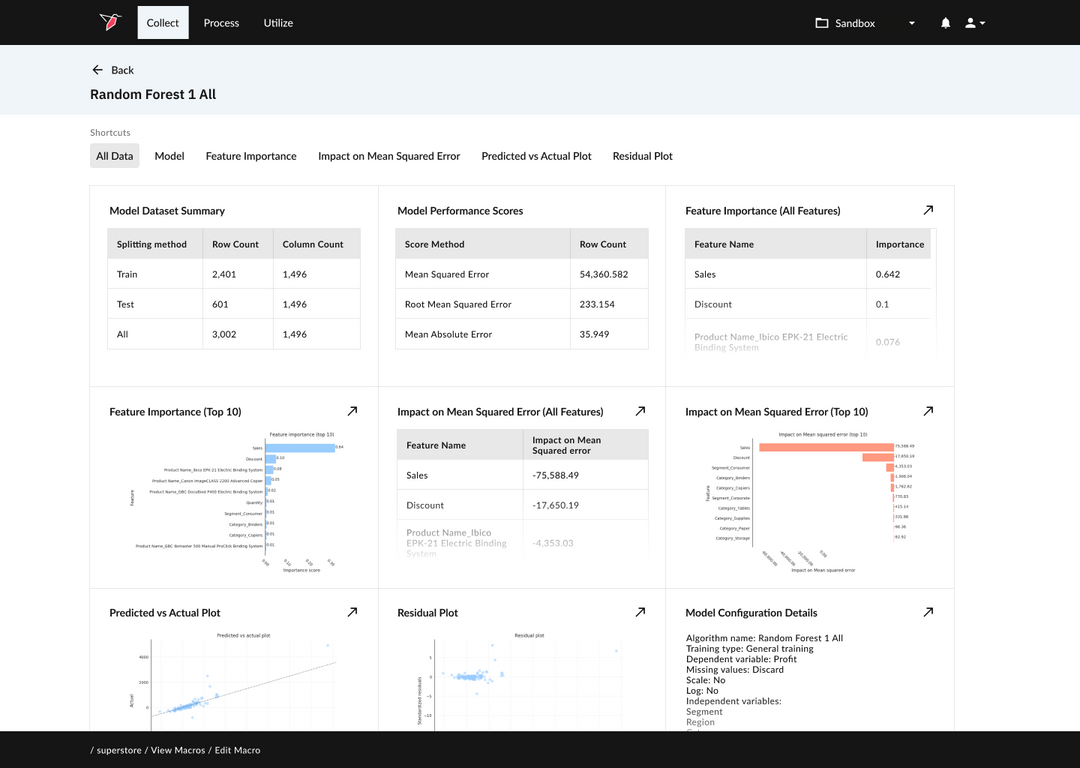Expand the Feature Importance (Top 10) chart

pos(352,411)
